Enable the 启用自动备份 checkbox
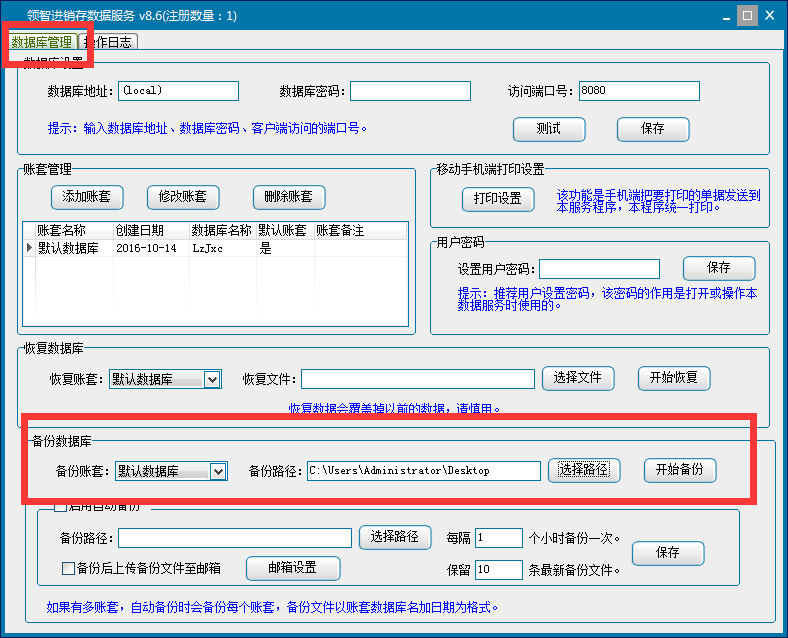This screenshot has height=638, width=788. point(59,506)
